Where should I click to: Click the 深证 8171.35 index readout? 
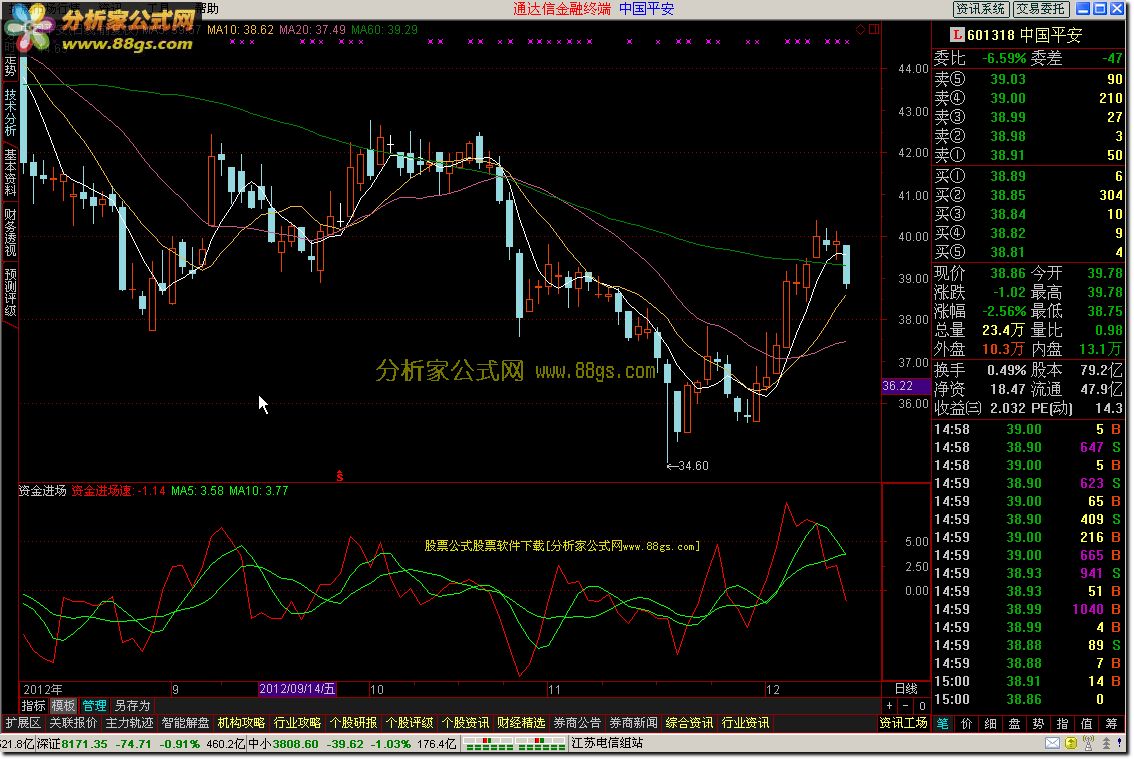(72, 744)
